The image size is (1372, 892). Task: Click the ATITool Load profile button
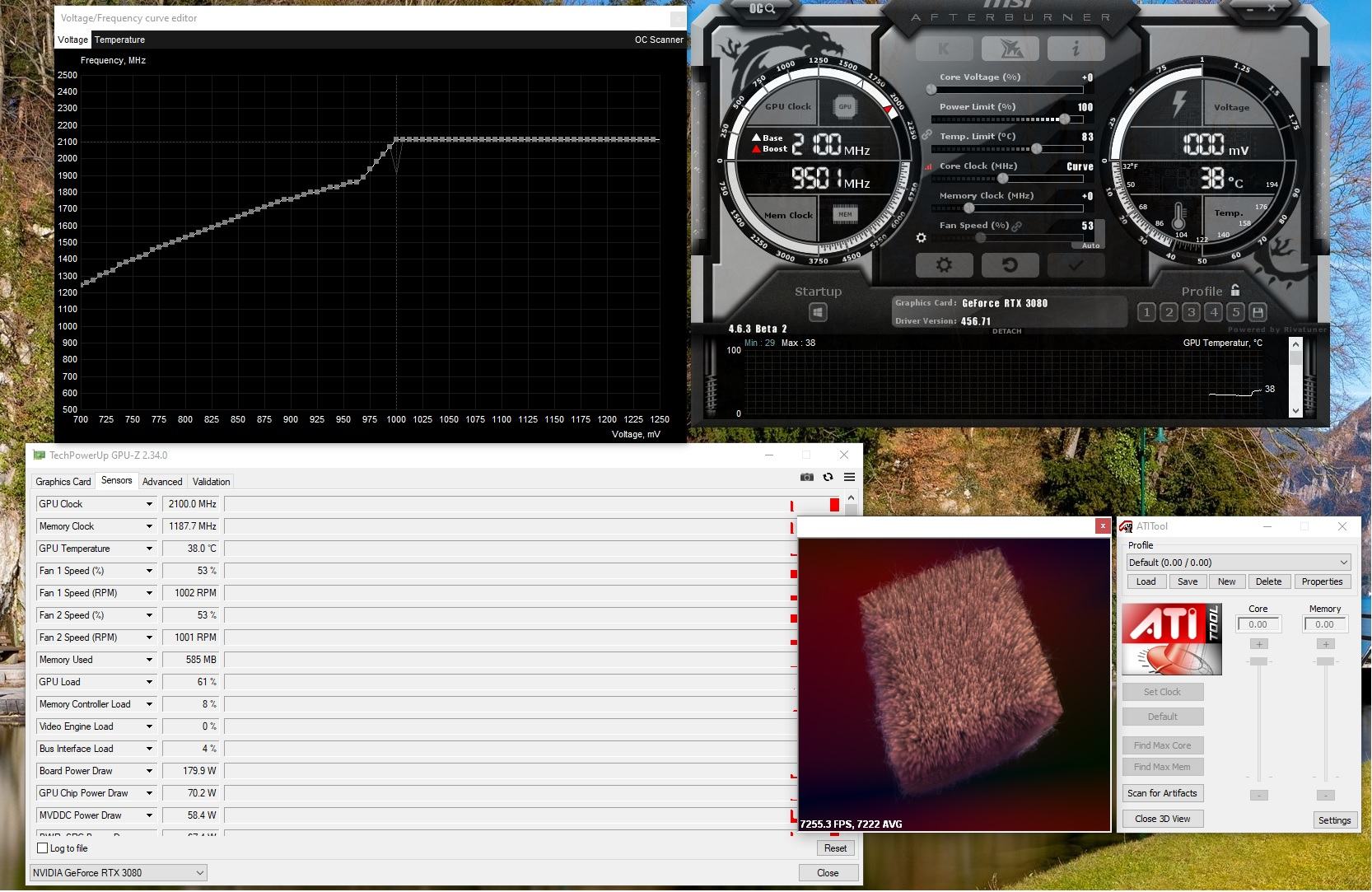(x=1146, y=581)
